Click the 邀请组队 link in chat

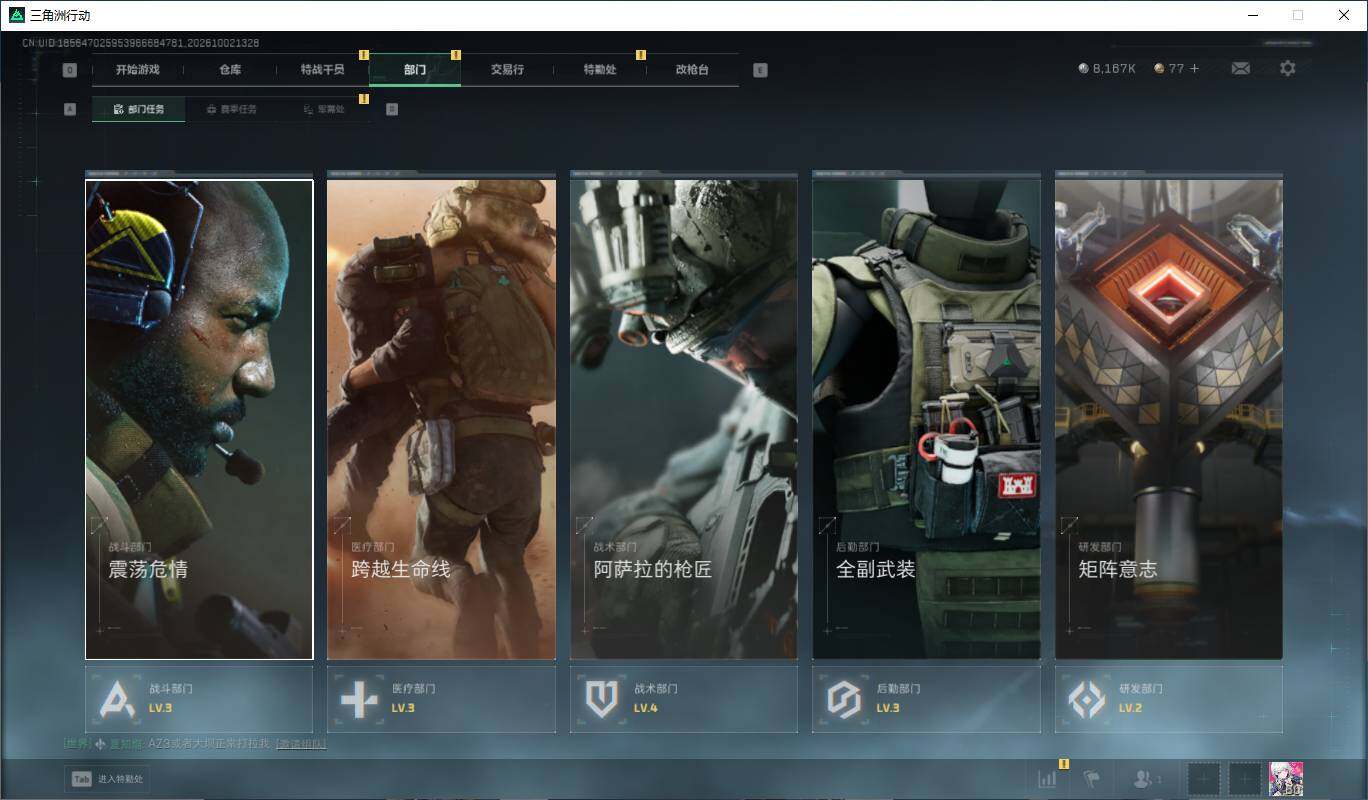[301, 744]
